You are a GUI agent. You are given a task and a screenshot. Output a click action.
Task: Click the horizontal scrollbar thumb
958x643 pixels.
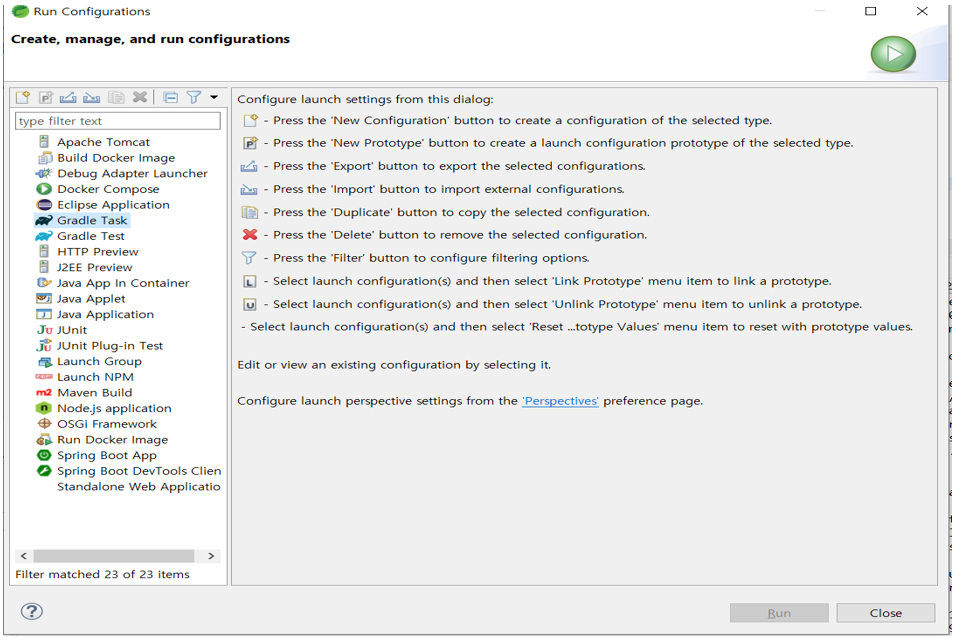(114, 556)
